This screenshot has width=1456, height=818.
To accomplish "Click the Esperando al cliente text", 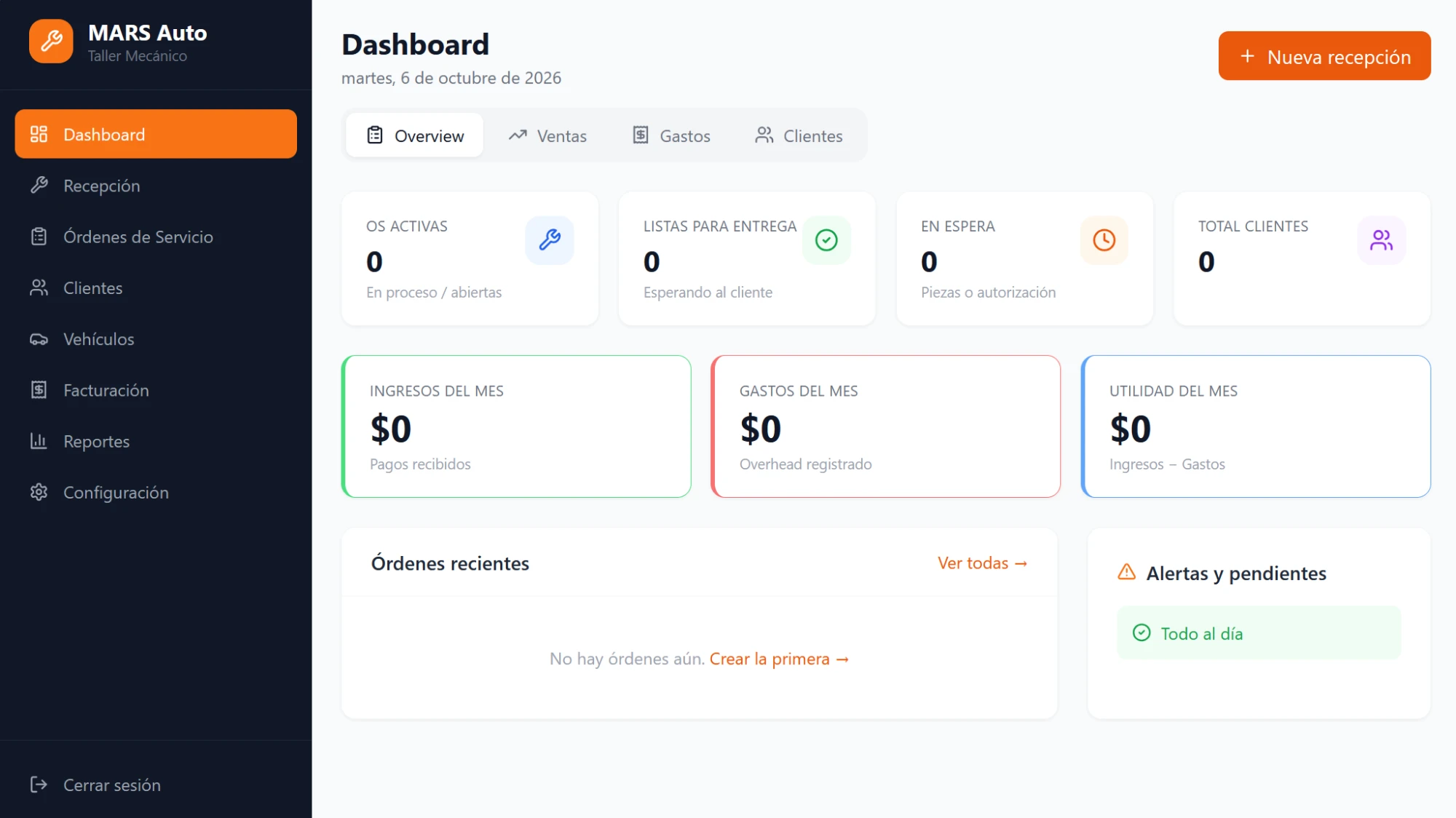I will coord(708,293).
